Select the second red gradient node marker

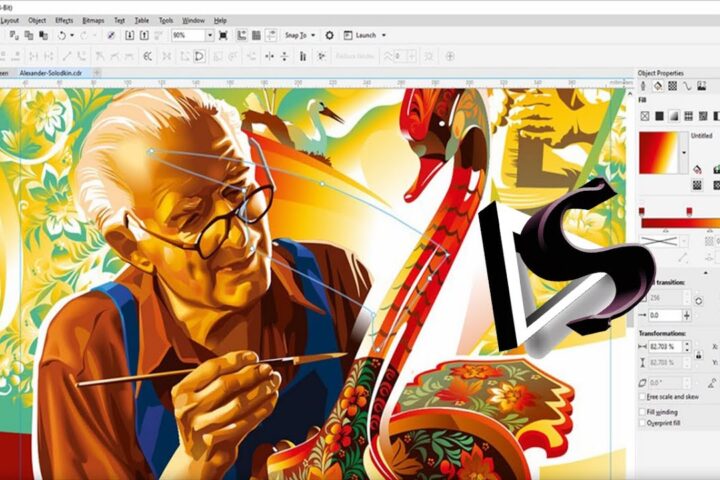tap(689, 211)
